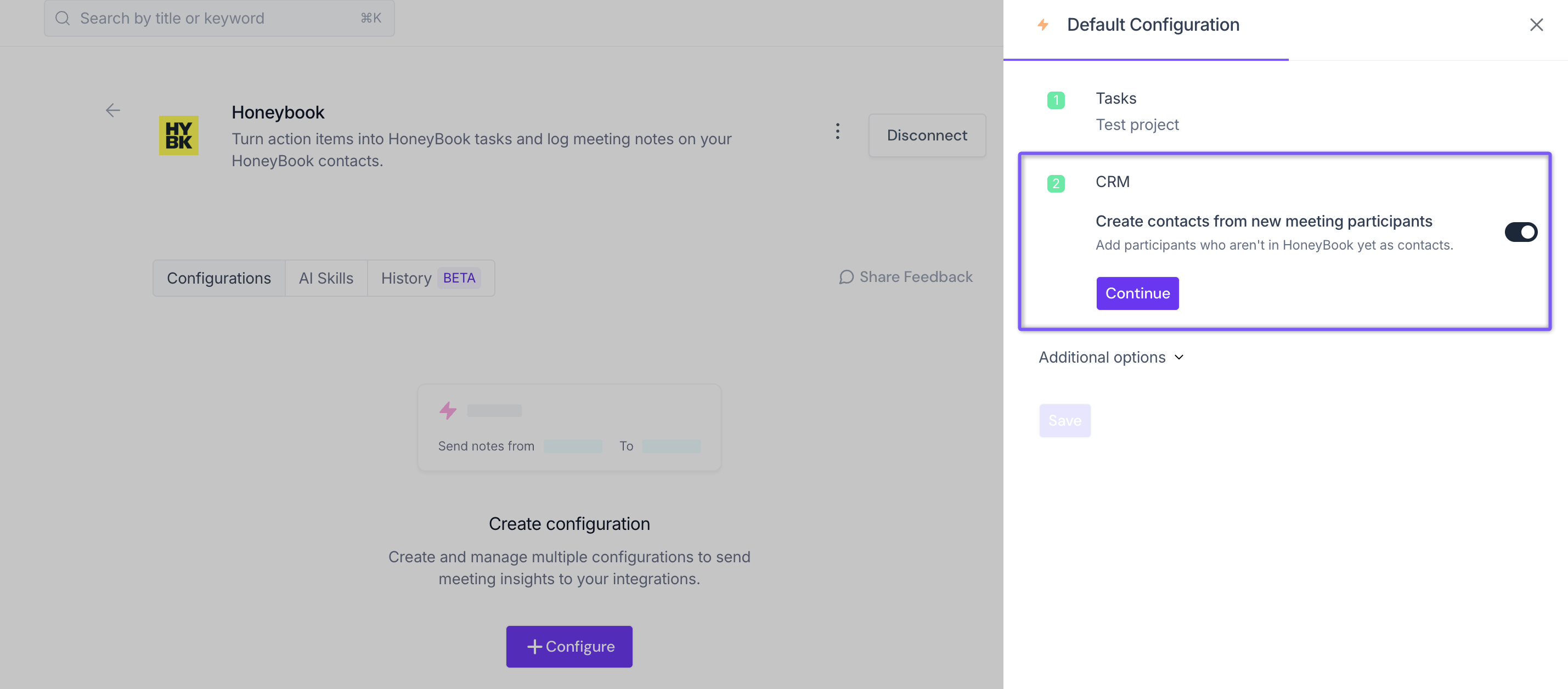Click the search magnifier icon
Image resolution: width=1568 pixels, height=689 pixels.
click(63, 18)
